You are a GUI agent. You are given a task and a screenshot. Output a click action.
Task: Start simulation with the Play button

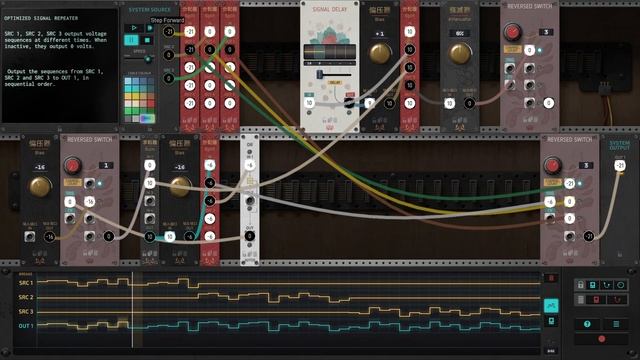(x=134, y=28)
